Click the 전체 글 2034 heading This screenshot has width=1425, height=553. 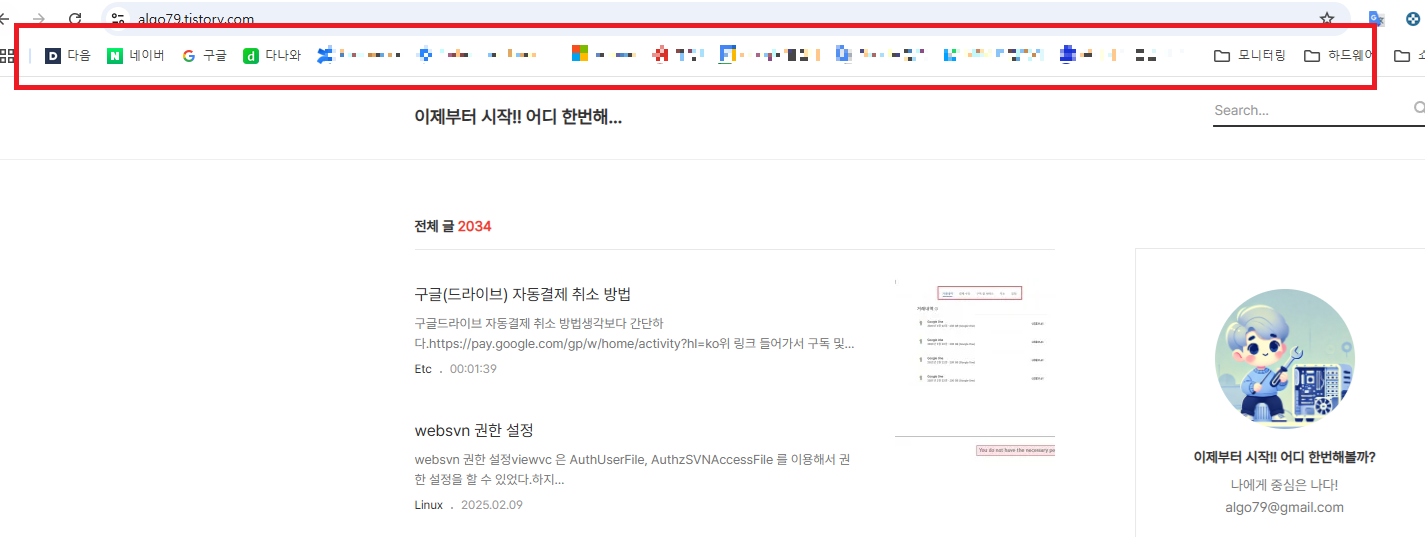tap(453, 226)
